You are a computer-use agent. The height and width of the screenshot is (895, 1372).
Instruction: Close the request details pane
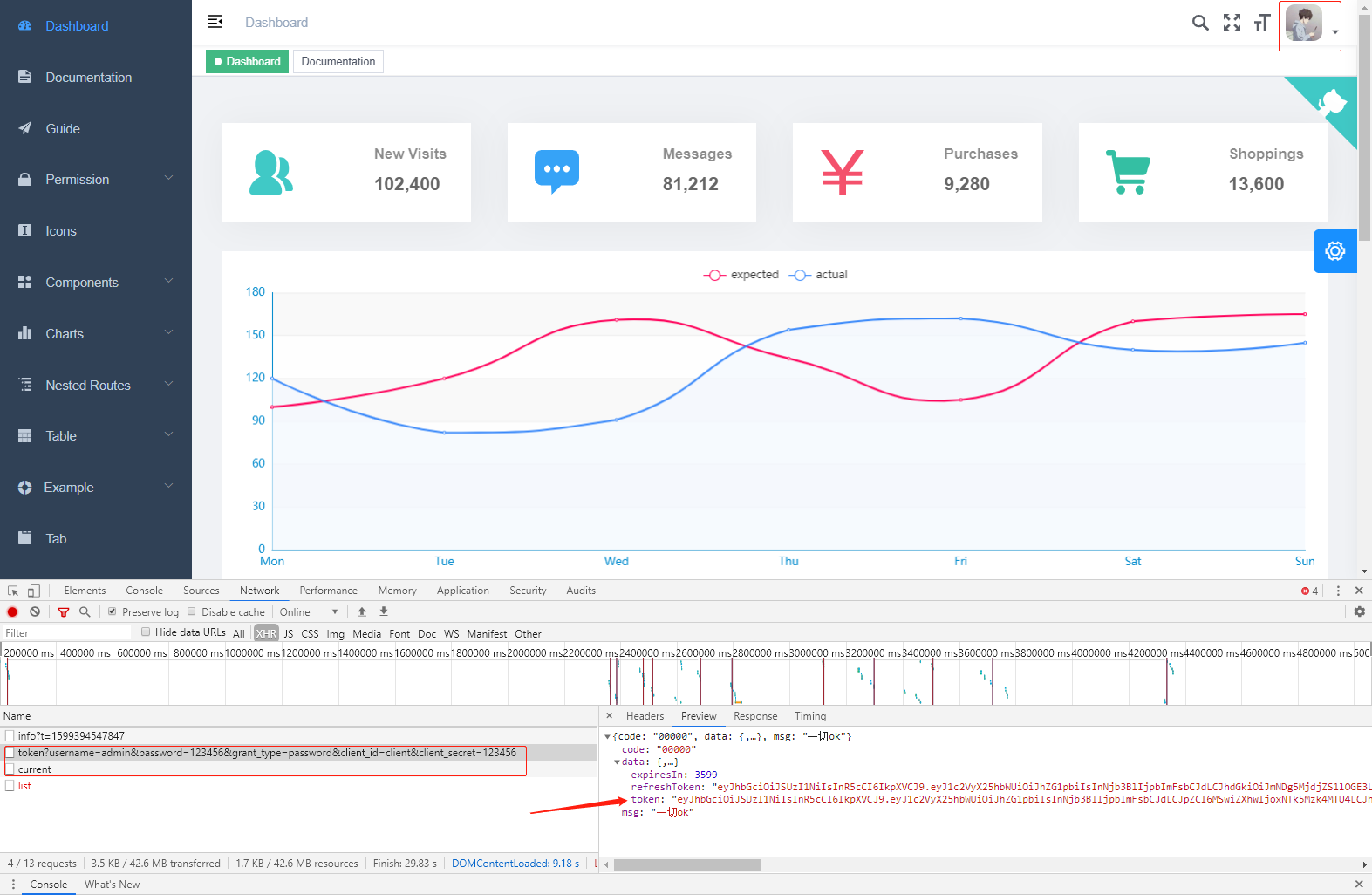tap(609, 716)
